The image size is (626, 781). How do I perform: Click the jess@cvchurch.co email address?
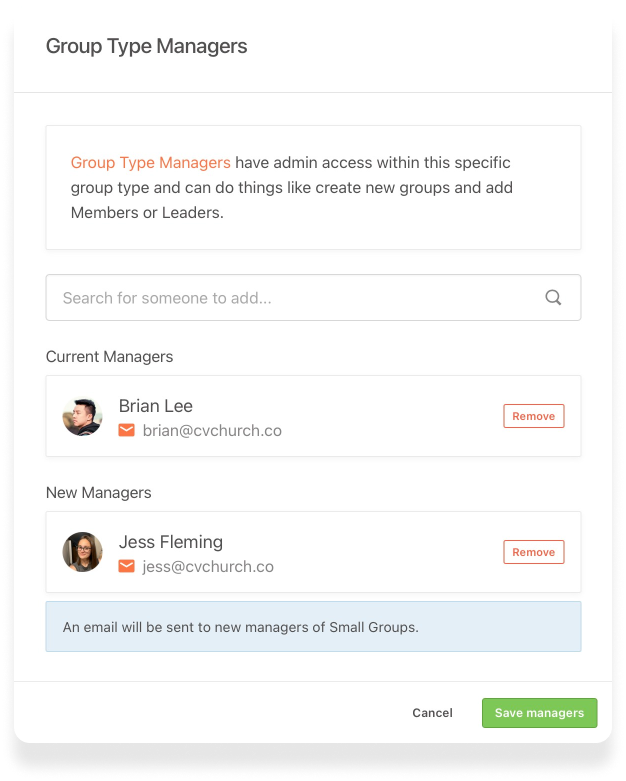(208, 567)
